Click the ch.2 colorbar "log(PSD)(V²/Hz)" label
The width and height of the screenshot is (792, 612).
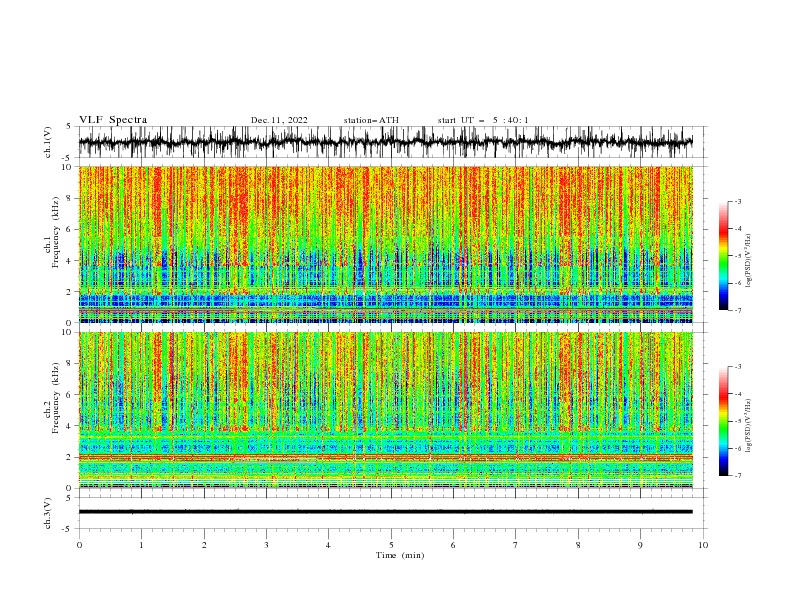[x=749, y=426]
